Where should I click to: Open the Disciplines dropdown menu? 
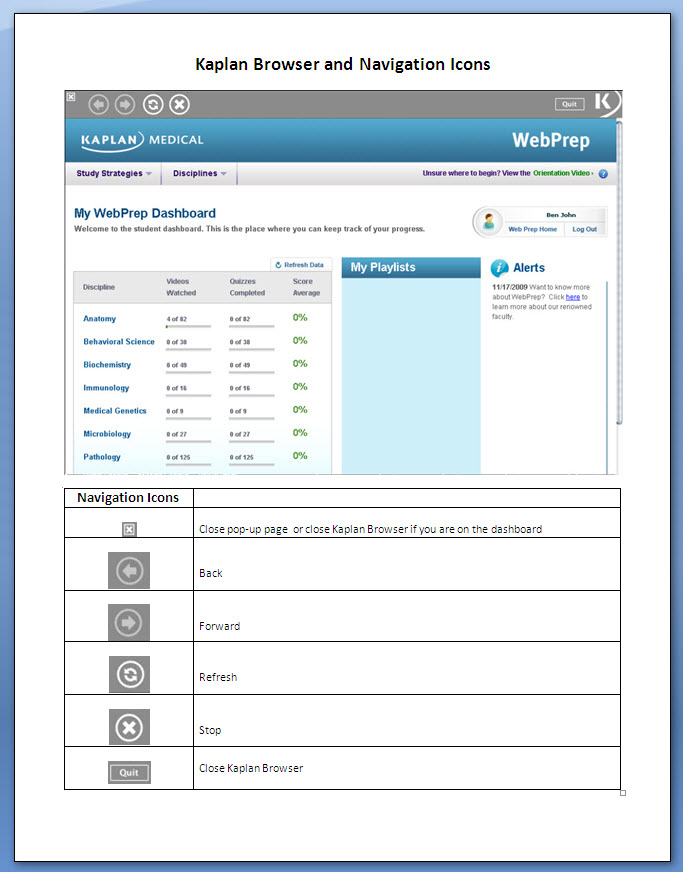(x=199, y=174)
